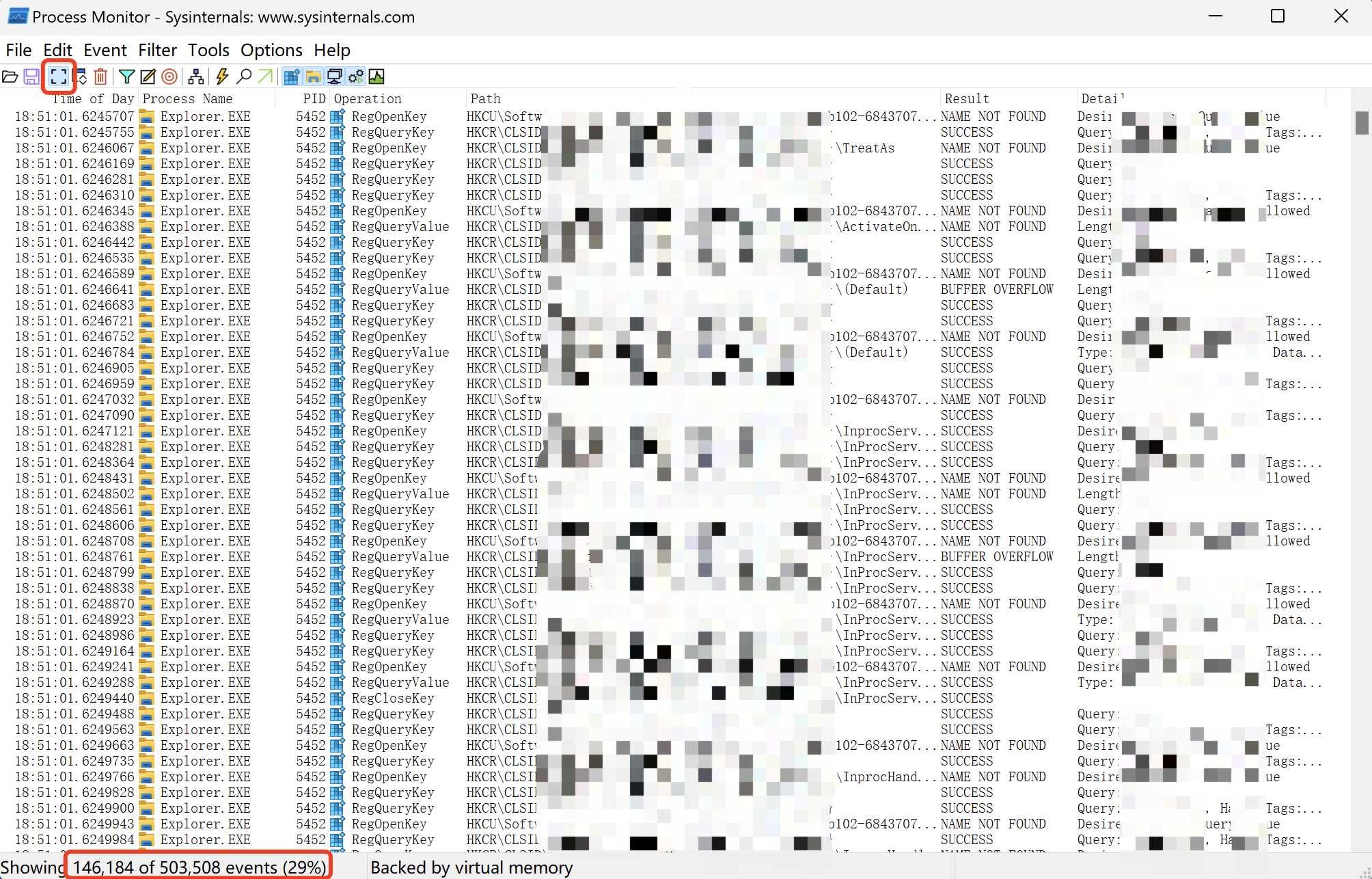Image resolution: width=1372 pixels, height=879 pixels.
Task: Click the Include Process From Window target icon
Action: point(169,77)
